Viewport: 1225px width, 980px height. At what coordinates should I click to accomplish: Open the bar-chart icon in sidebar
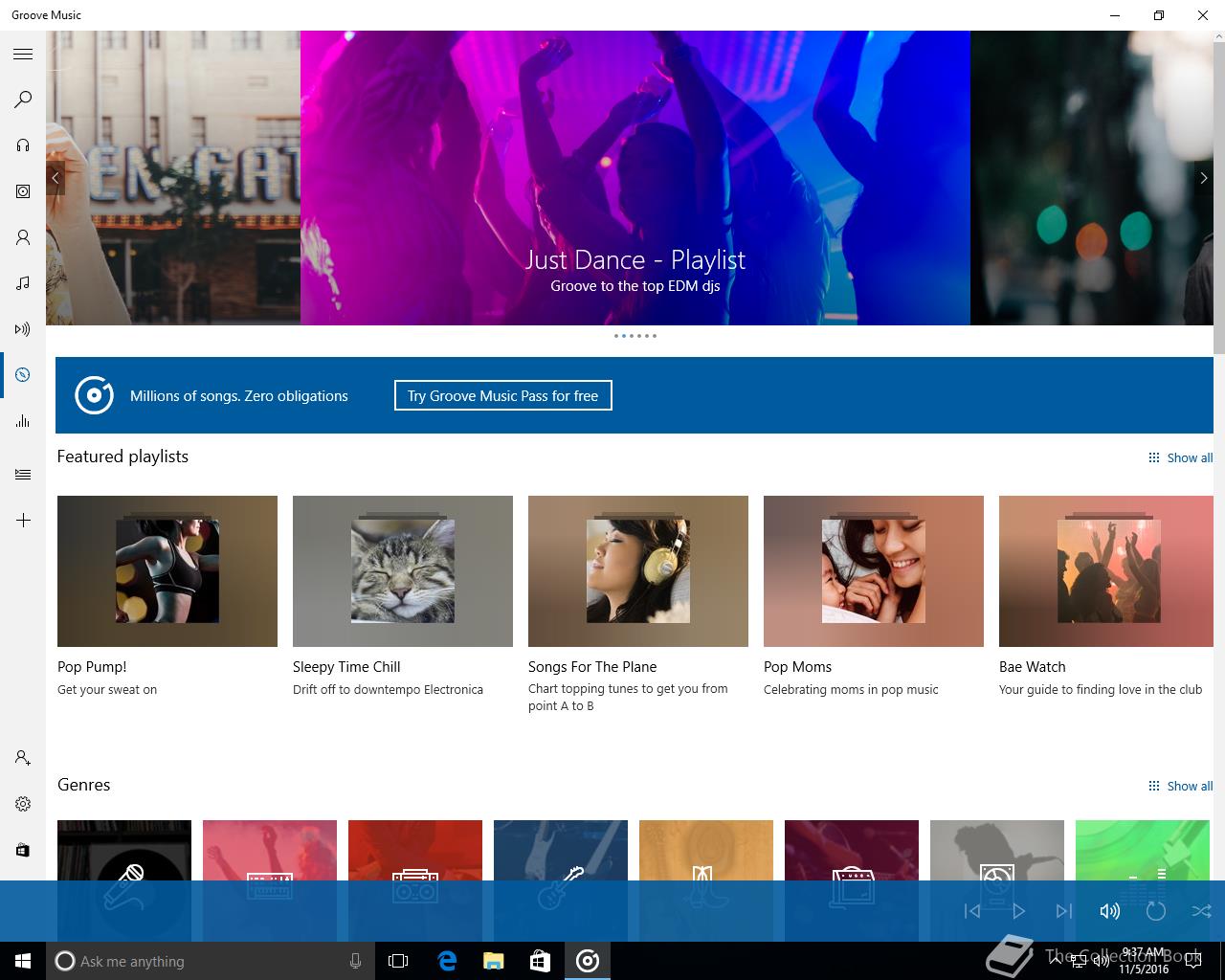(x=23, y=421)
